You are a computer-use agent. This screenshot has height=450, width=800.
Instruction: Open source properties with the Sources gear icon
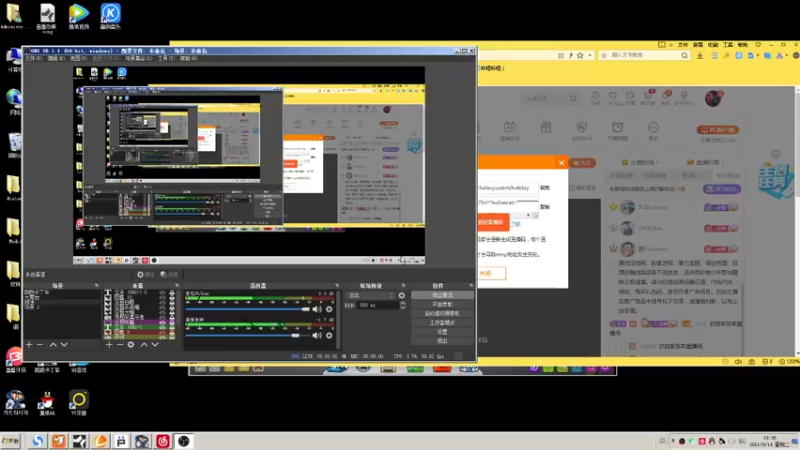pos(131,345)
